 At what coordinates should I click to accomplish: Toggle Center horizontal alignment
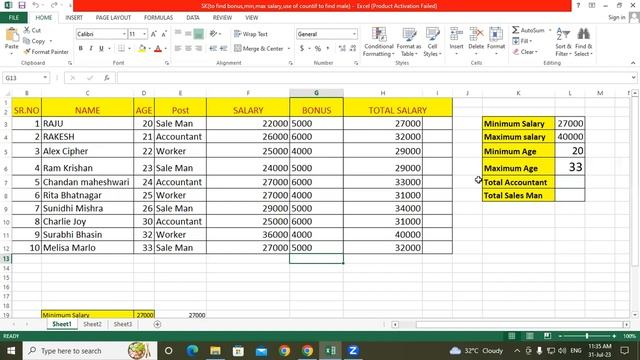tap(188, 49)
